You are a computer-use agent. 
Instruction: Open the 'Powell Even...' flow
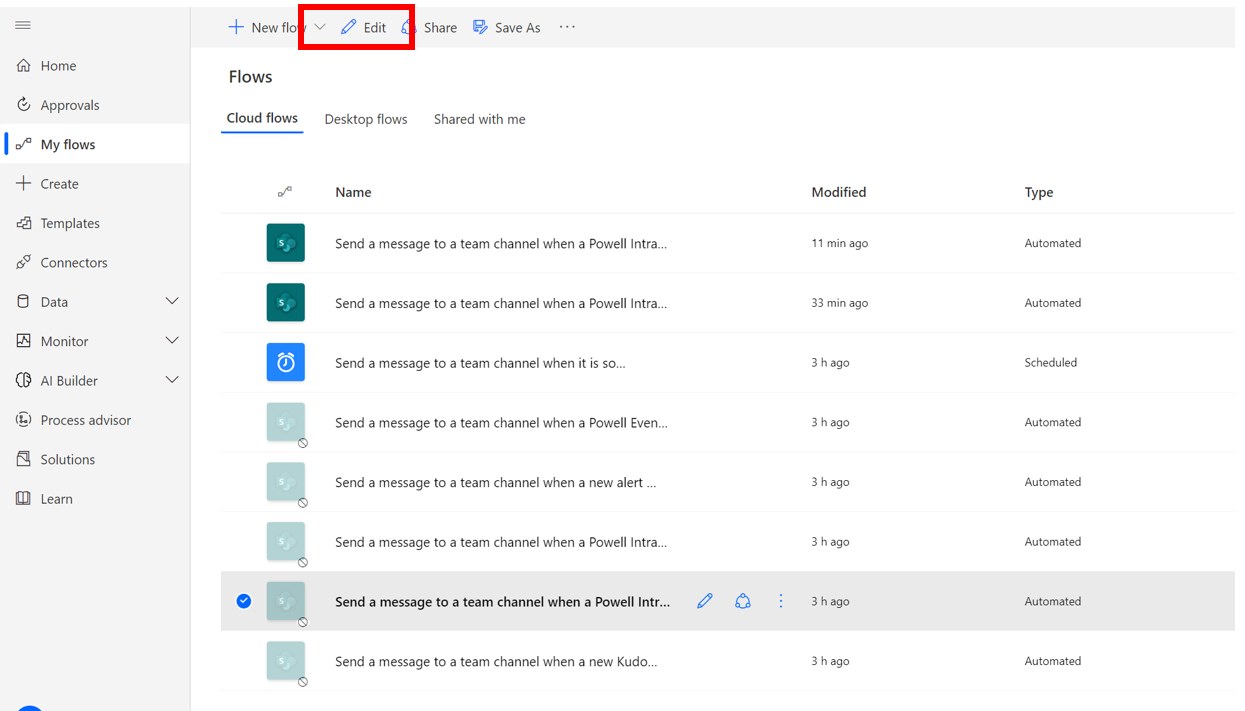click(501, 422)
